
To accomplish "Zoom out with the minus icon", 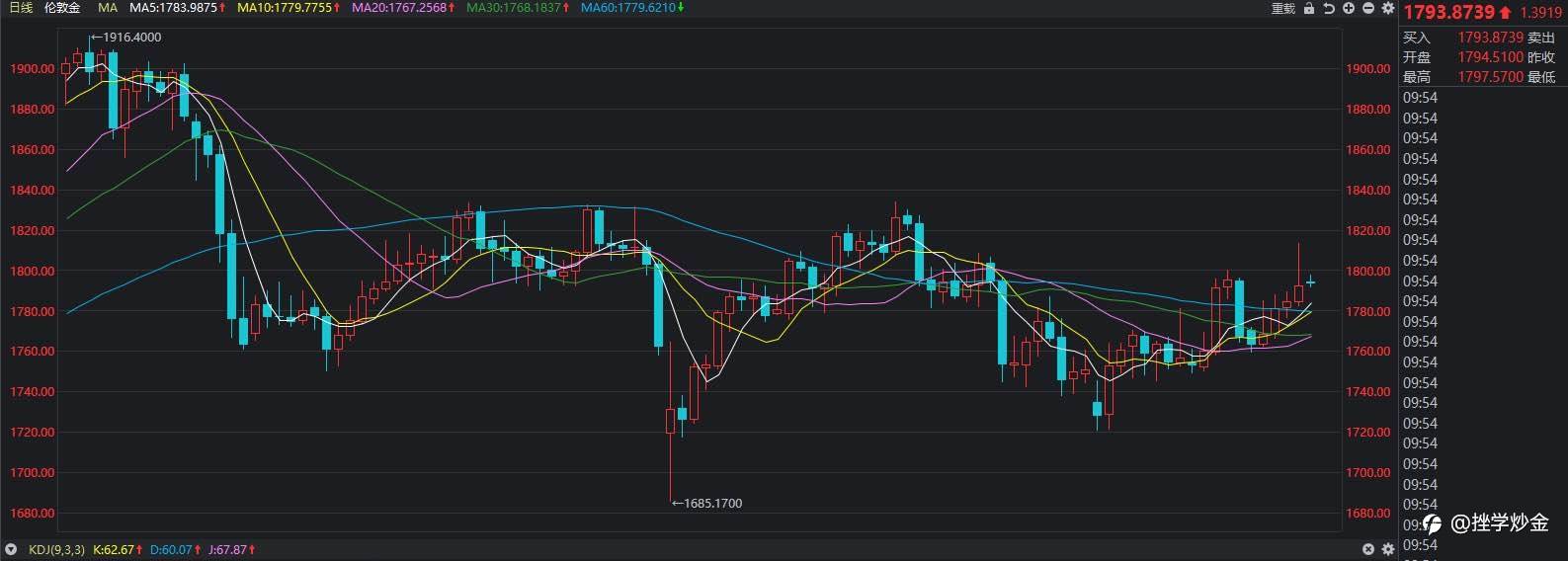I will 1368,8.
